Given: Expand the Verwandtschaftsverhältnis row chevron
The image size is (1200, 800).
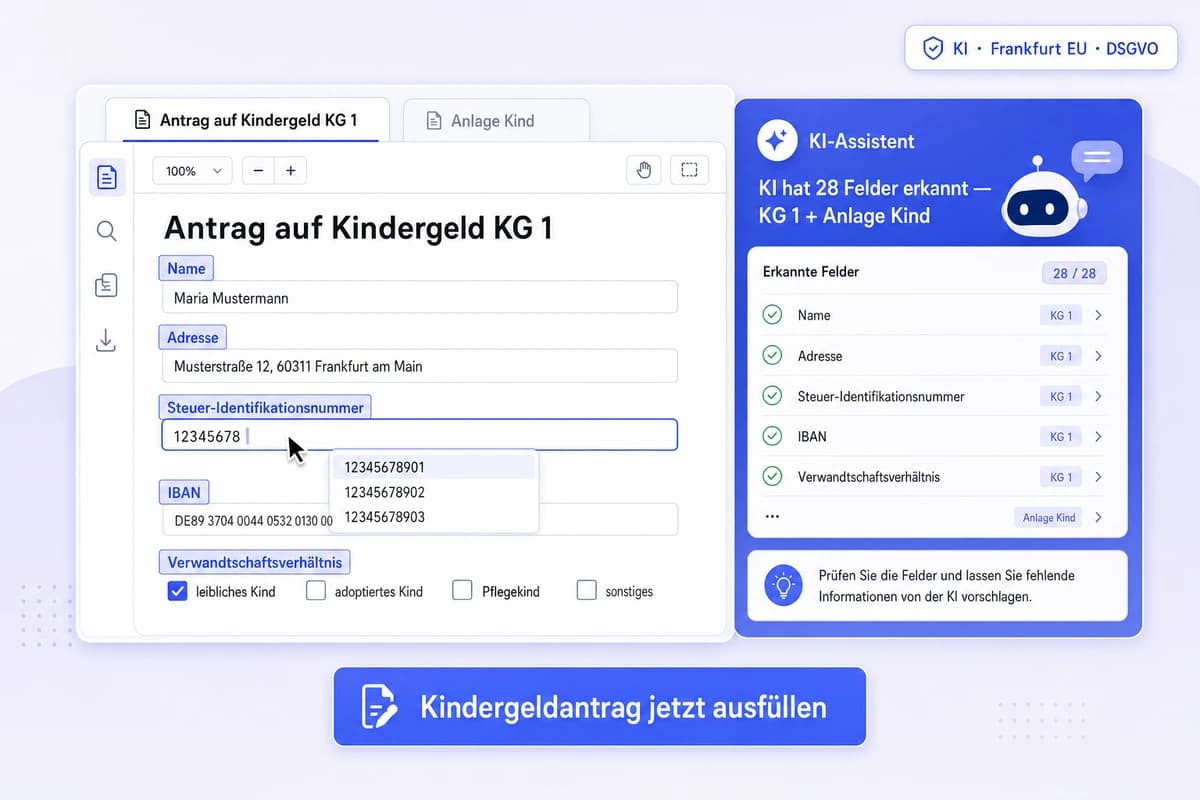Looking at the screenshot, I should pos(1098,477).
